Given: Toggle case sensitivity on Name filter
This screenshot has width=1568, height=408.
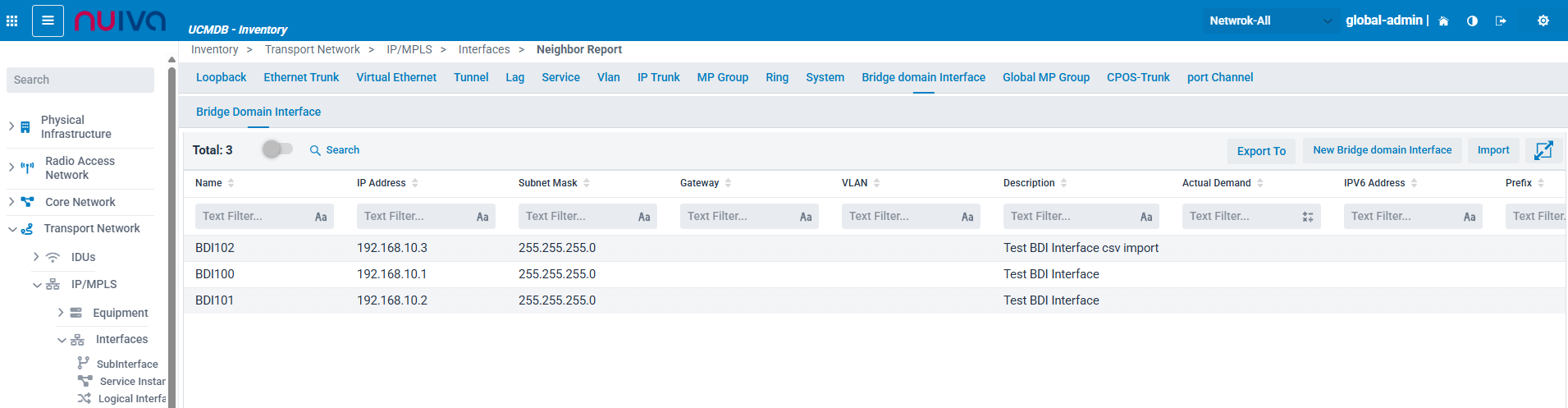Looking at the screenshot, I should tap(321, 217).
